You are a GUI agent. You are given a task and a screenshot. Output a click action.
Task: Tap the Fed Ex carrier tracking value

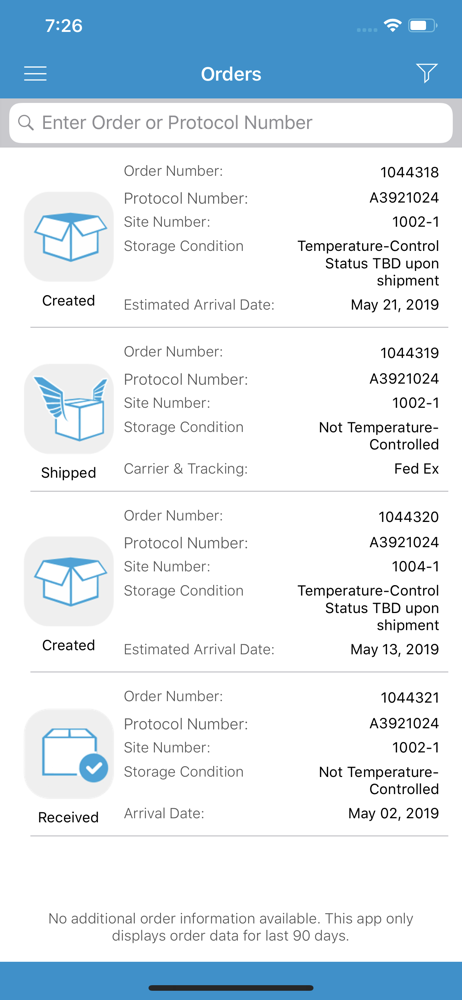[x=417, y=469]
